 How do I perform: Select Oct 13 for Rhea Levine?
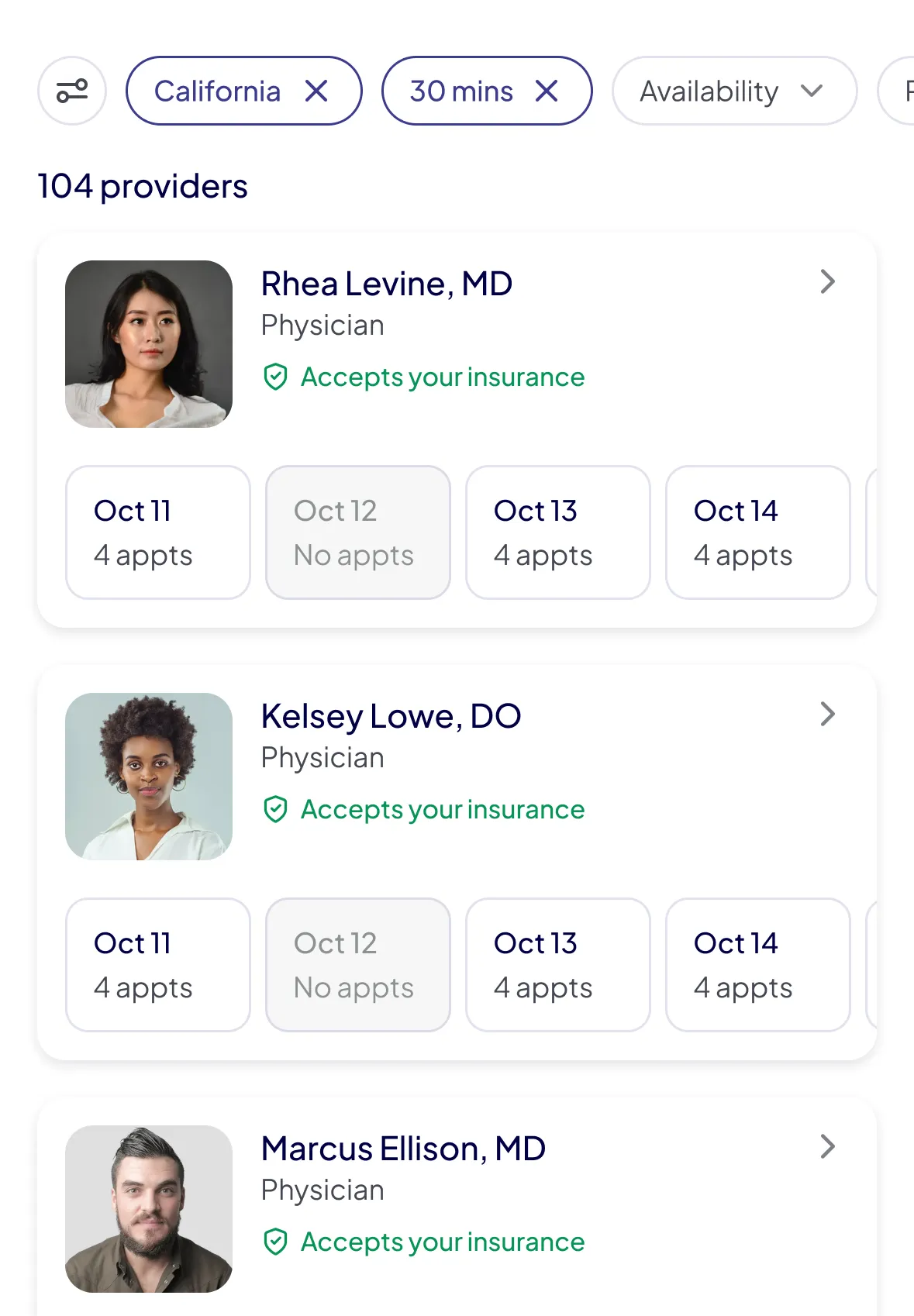point(558,532)
